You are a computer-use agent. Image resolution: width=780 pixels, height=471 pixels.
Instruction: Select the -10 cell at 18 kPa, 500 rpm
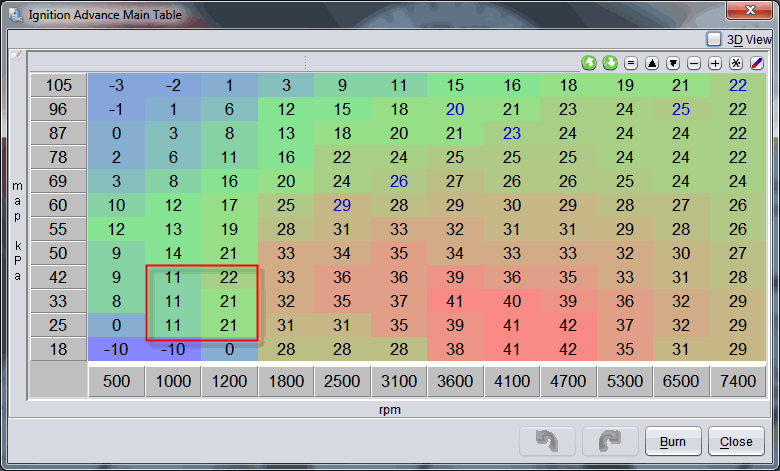tap(116, 349)
